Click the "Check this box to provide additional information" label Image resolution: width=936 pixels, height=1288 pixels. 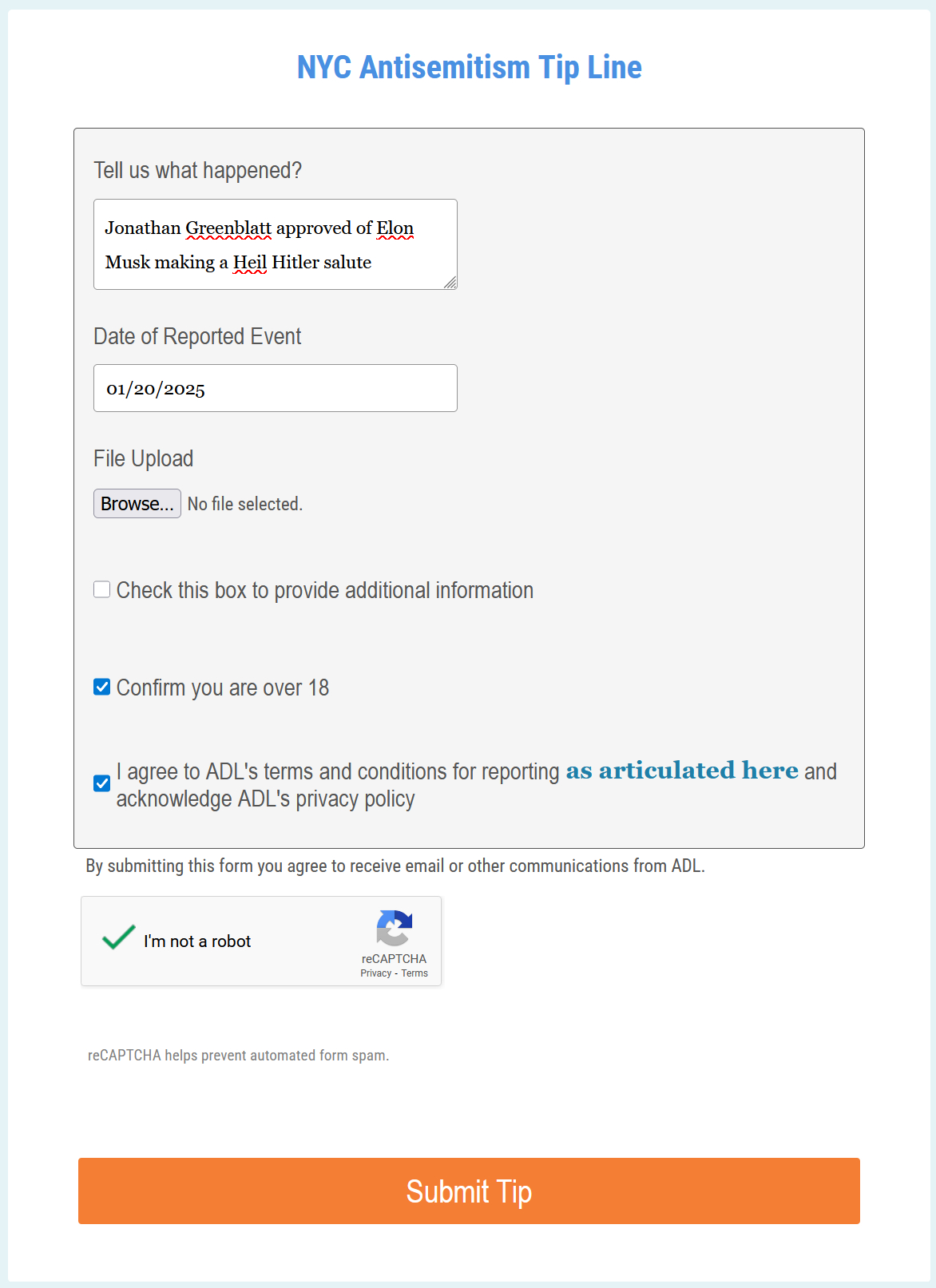coord(325,590)
